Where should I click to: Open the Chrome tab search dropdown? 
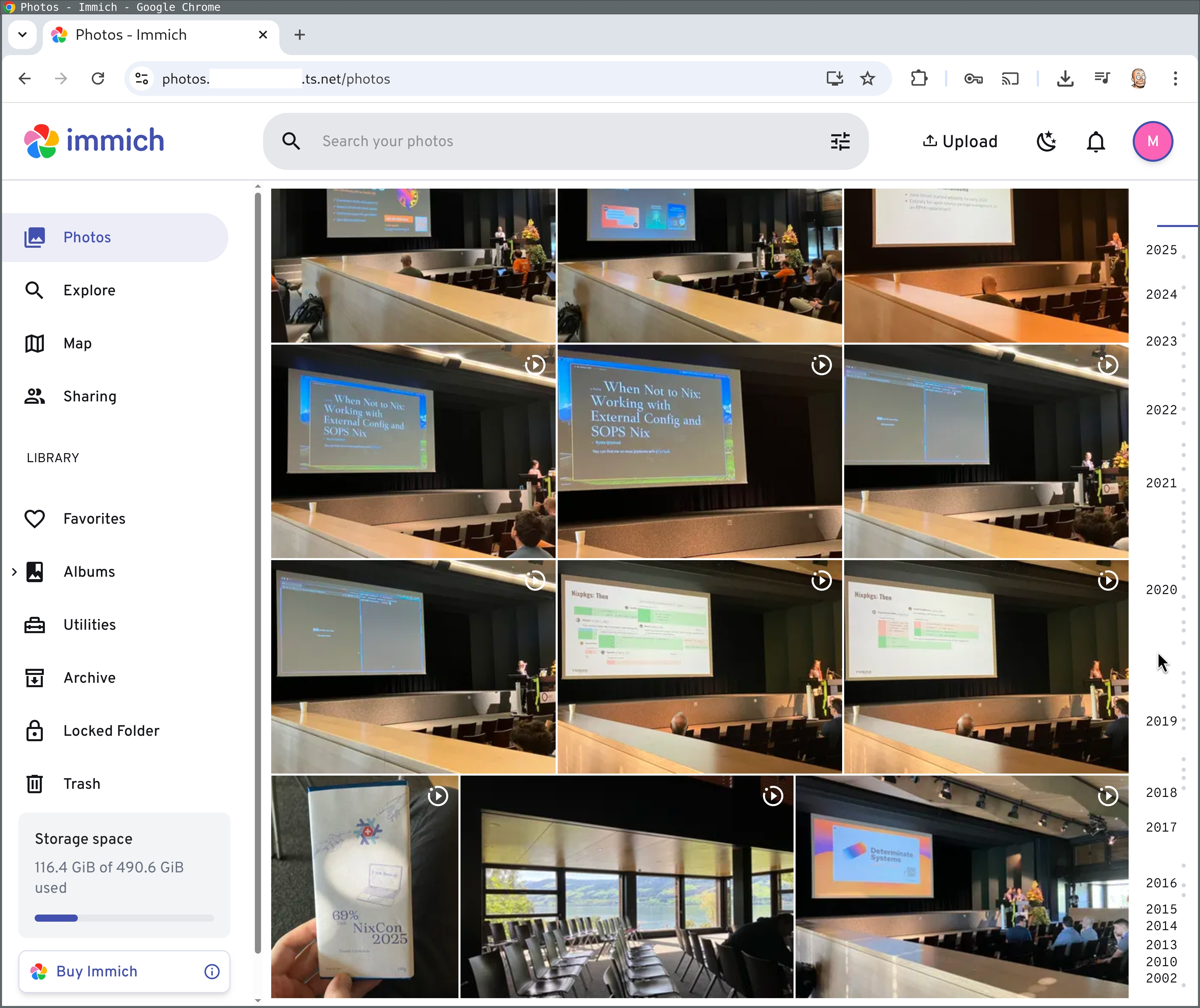pyautogui.click(x=22, y=34)
